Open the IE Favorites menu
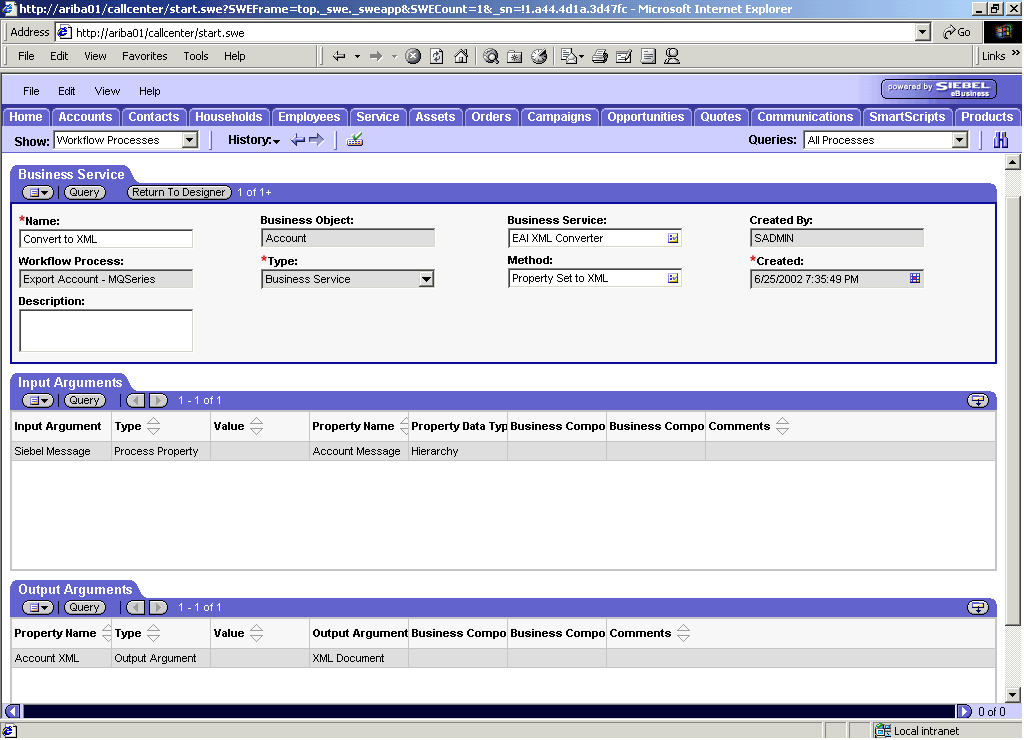This screenshot has height=740, width=1024. point(144,56)
